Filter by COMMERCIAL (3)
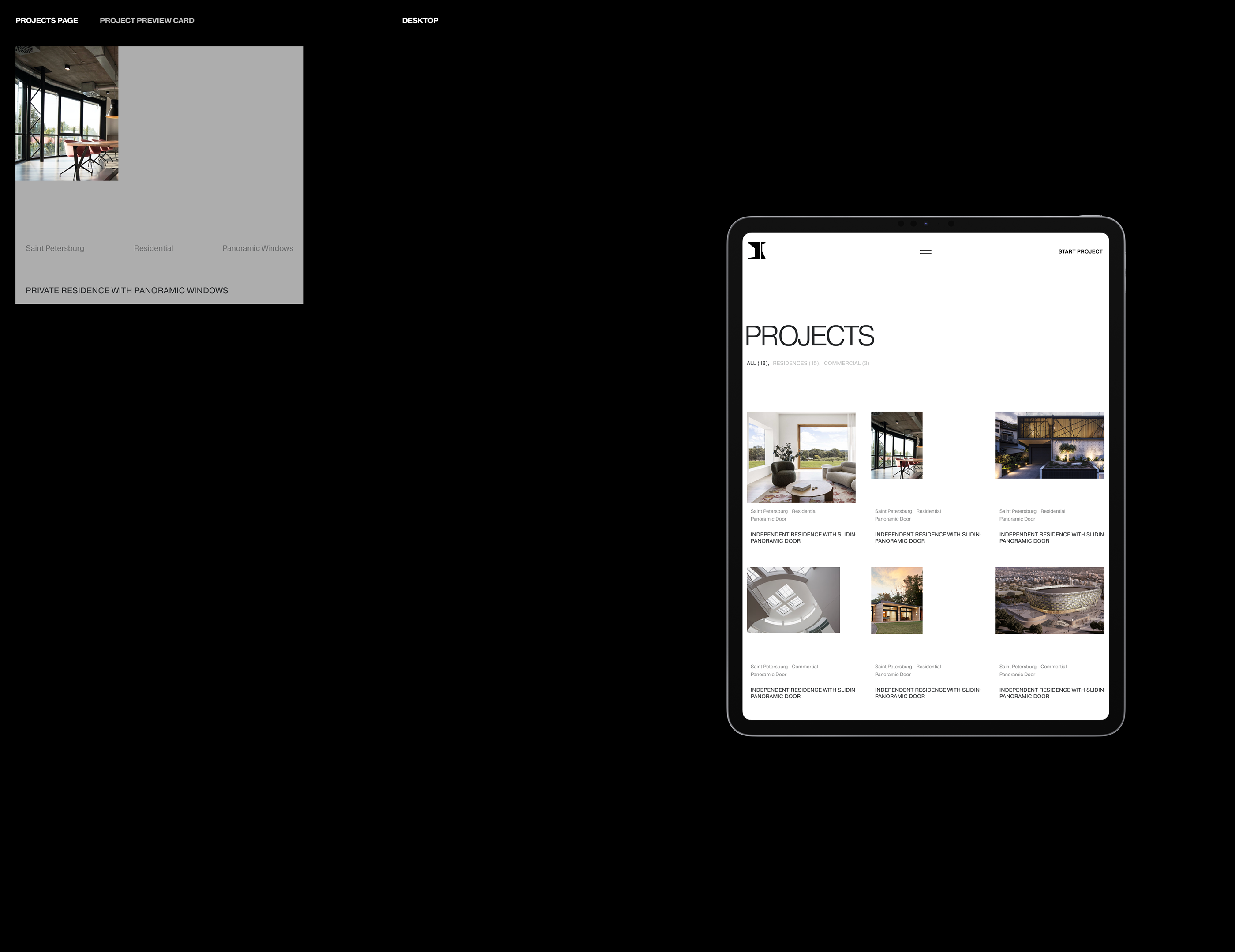Screen dimensions: 1235x952 click(x=846, y=363)
